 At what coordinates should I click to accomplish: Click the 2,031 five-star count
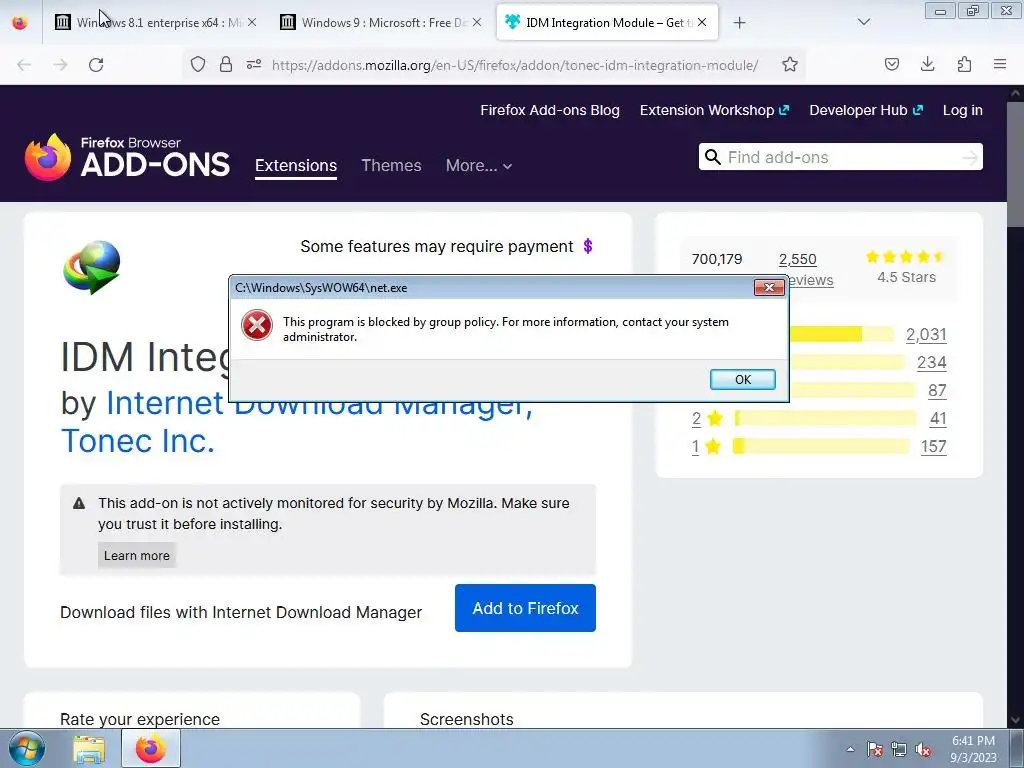coord(926,334)
